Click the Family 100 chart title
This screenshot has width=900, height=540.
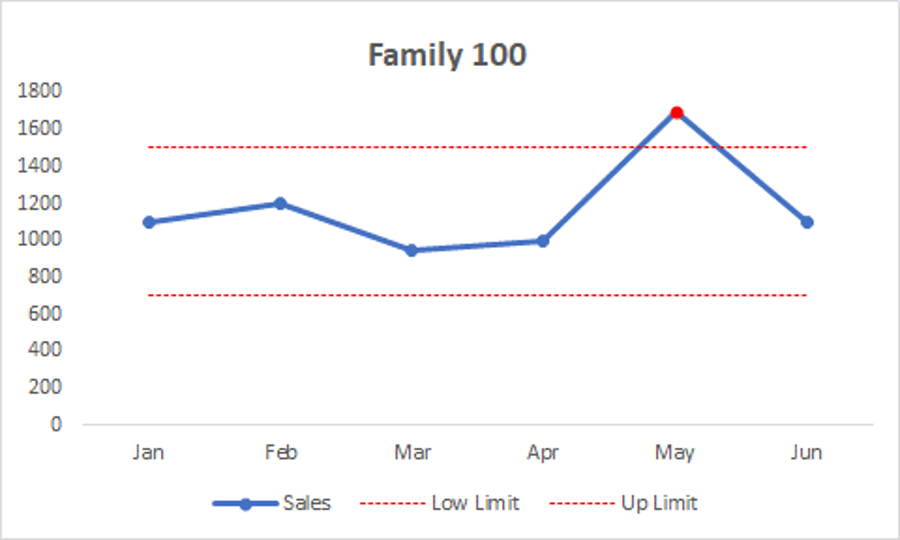point(447,55)
